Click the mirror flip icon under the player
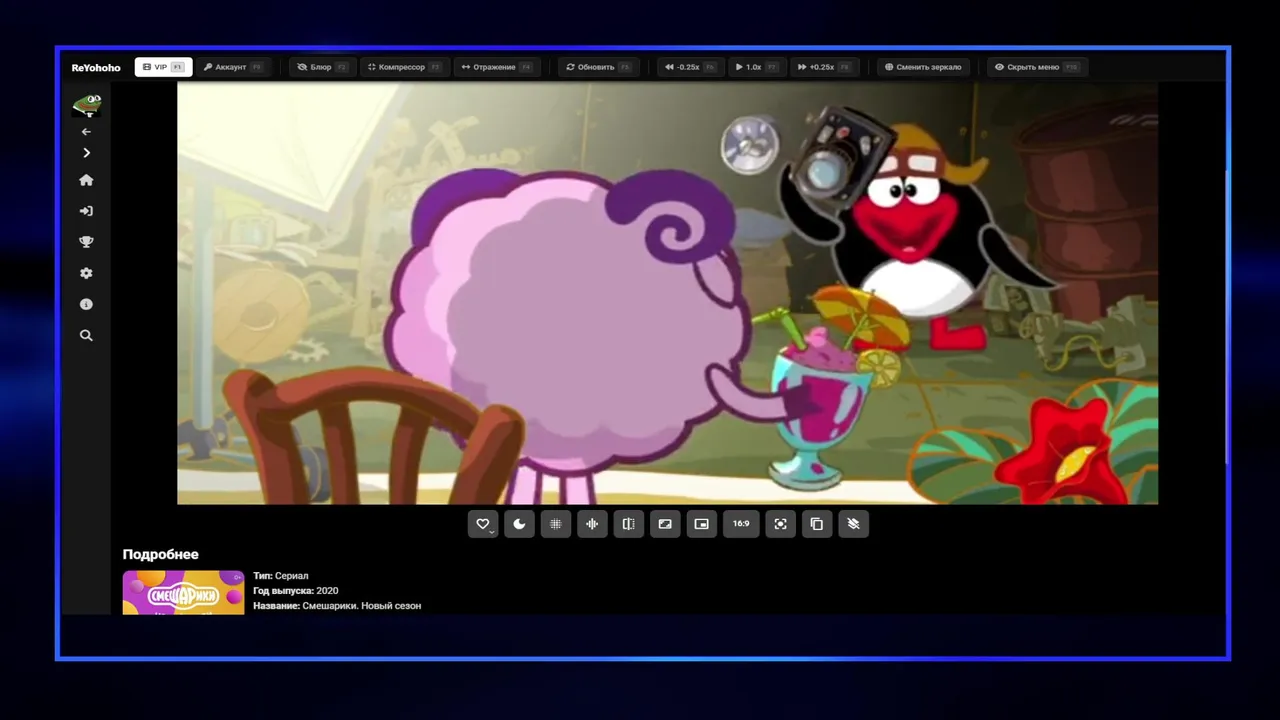Screen dimensions: 1280x720 point(628,524)
